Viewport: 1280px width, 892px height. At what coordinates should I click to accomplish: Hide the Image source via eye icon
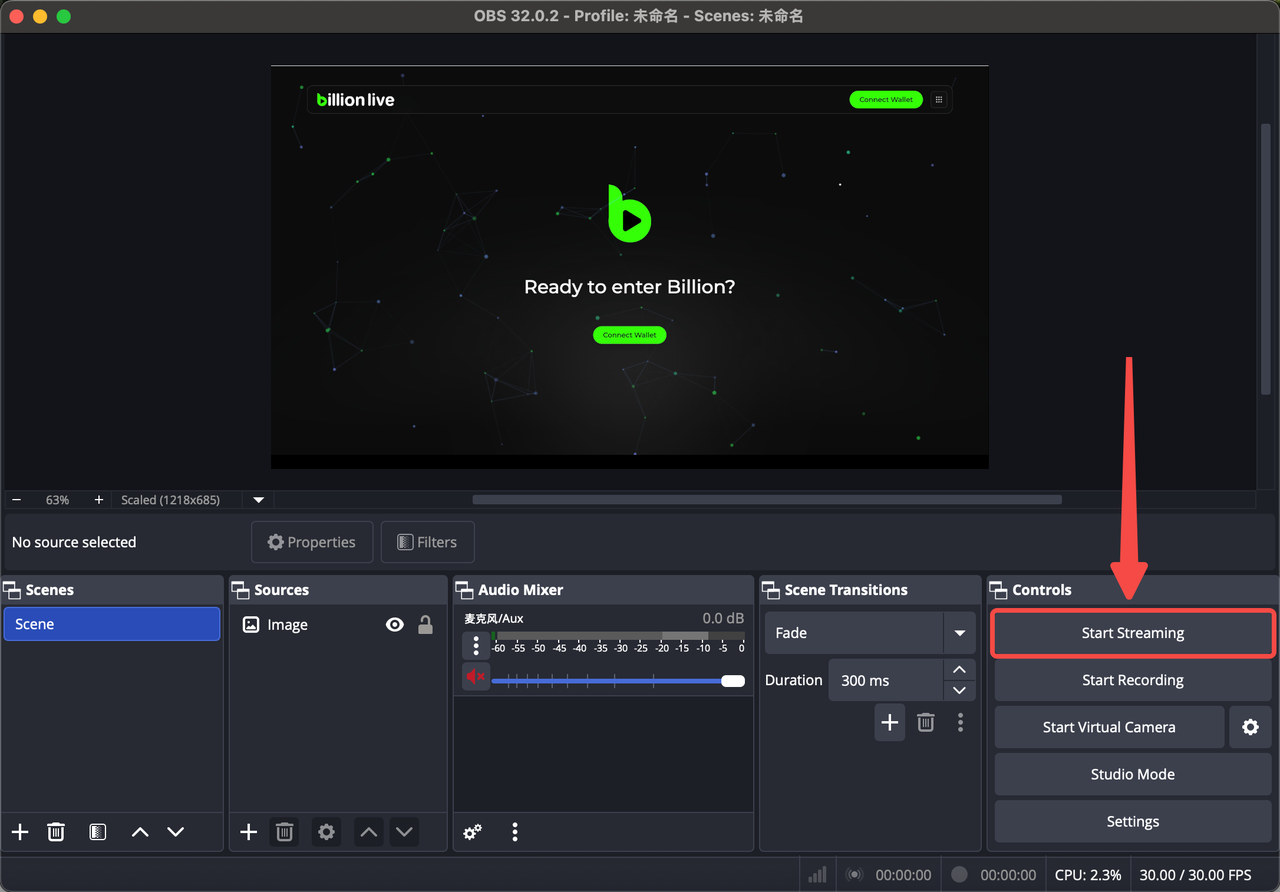point(395,625)
